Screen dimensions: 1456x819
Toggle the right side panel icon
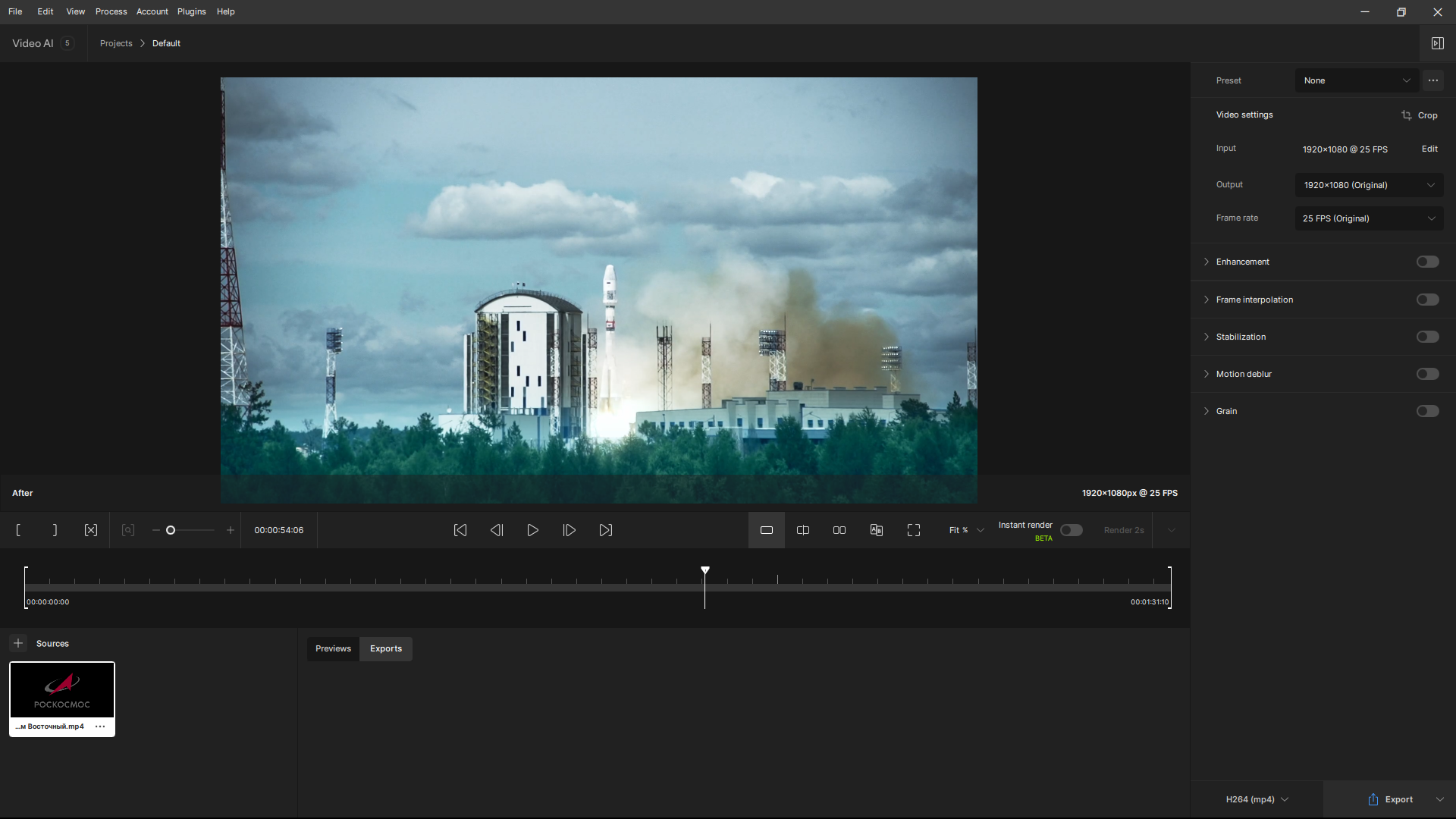click(1438, 43)
